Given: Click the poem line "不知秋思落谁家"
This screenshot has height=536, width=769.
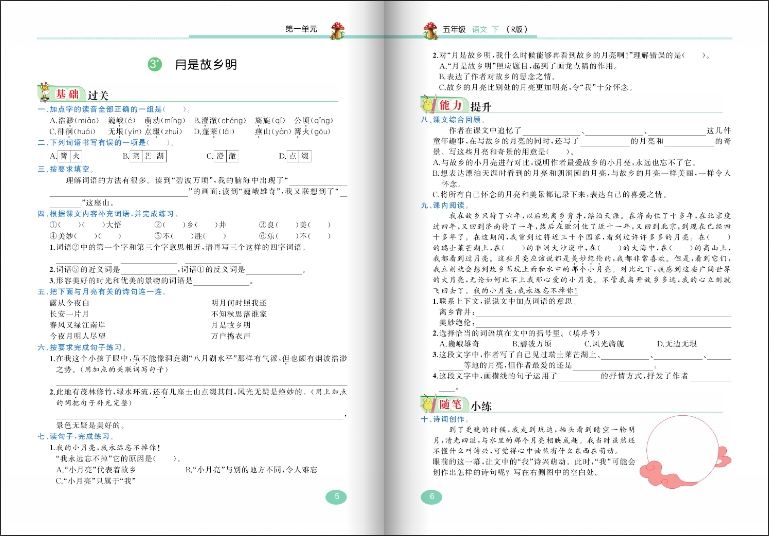Looking at the screenshot, I should pyautogui.click(x=239, y=314).
